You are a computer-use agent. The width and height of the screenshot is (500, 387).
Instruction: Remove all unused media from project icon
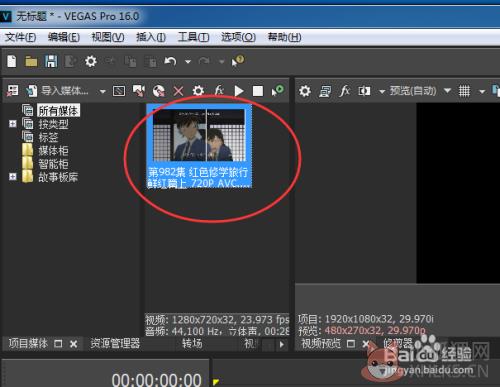tap(13, 91)
